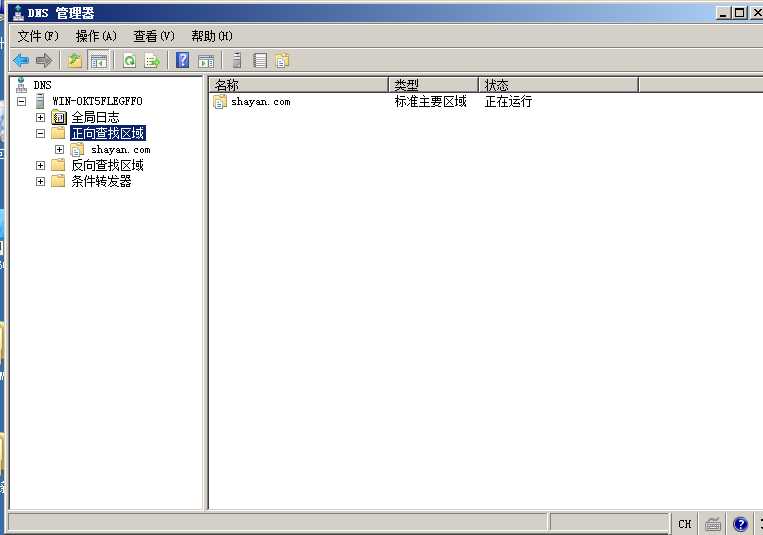The height and width of the screenshot is (535, 763).
Task: Click the 全局日志 log icon
Action: [x=59, y=117]
